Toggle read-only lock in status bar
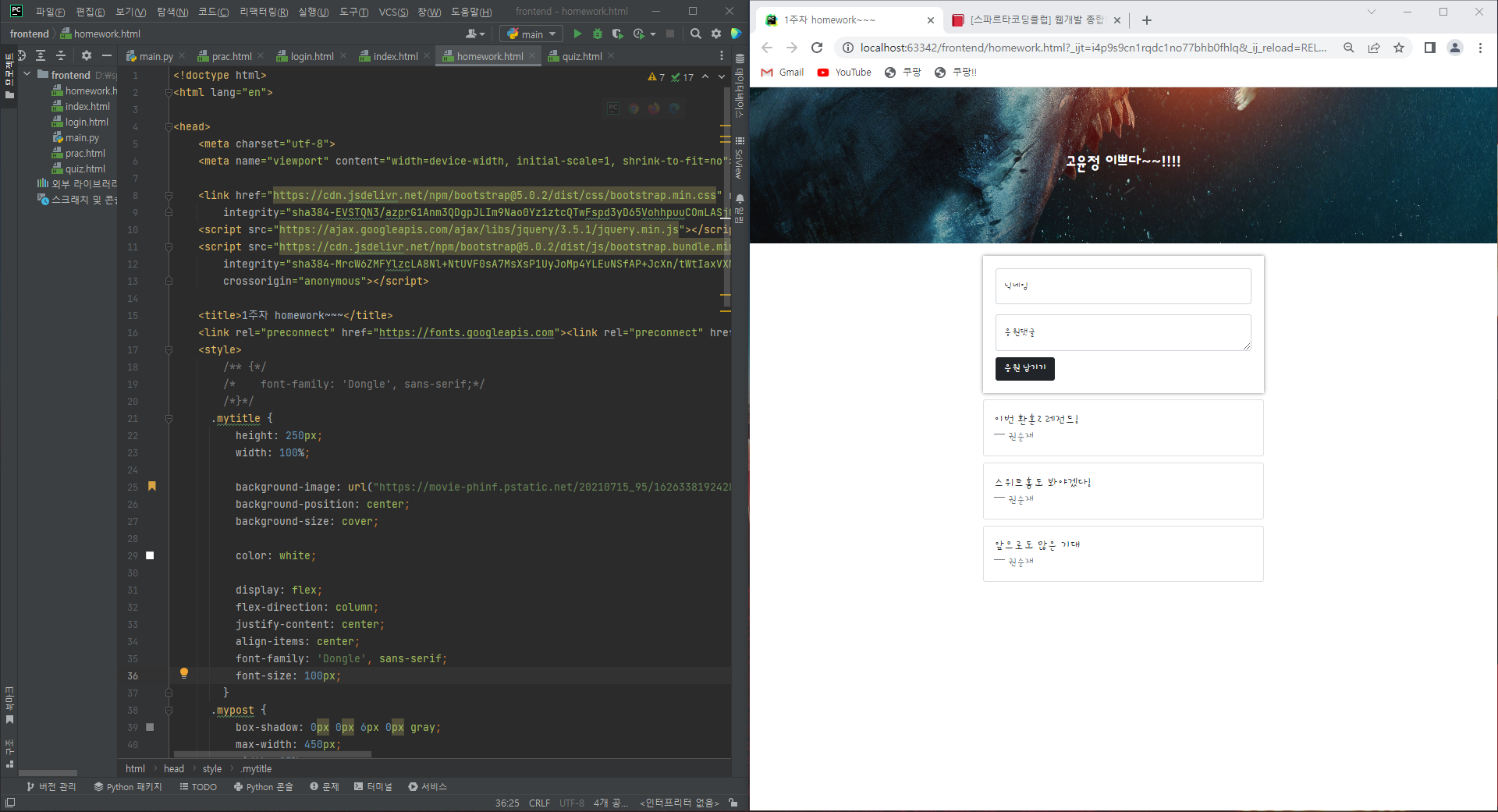This screenshot has width=1498, height=812. tap(733, 803)
